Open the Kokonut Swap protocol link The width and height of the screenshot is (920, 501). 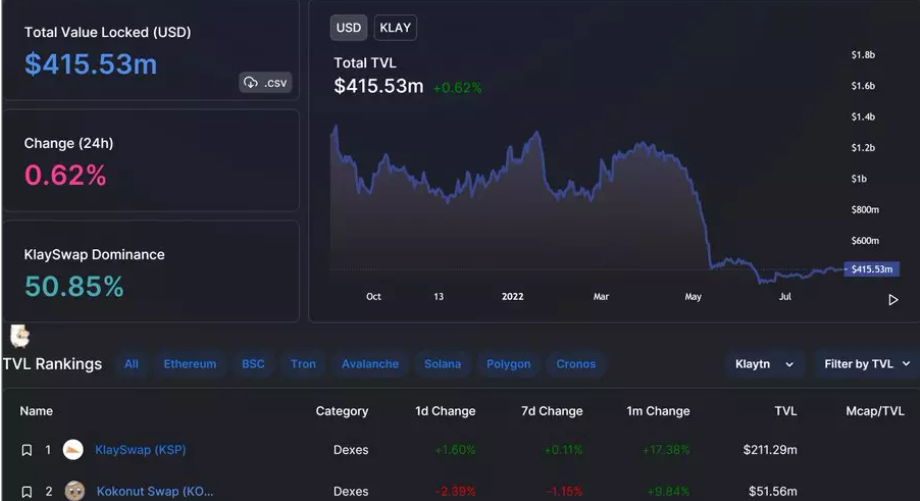tap(155, 492)
